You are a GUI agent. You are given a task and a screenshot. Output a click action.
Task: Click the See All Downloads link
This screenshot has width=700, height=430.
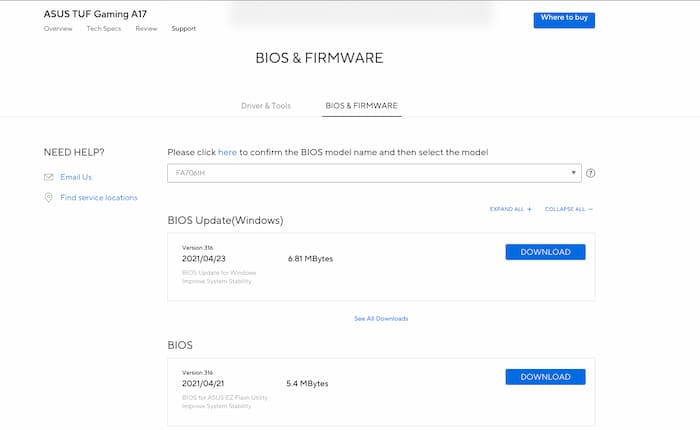(381, 319)
